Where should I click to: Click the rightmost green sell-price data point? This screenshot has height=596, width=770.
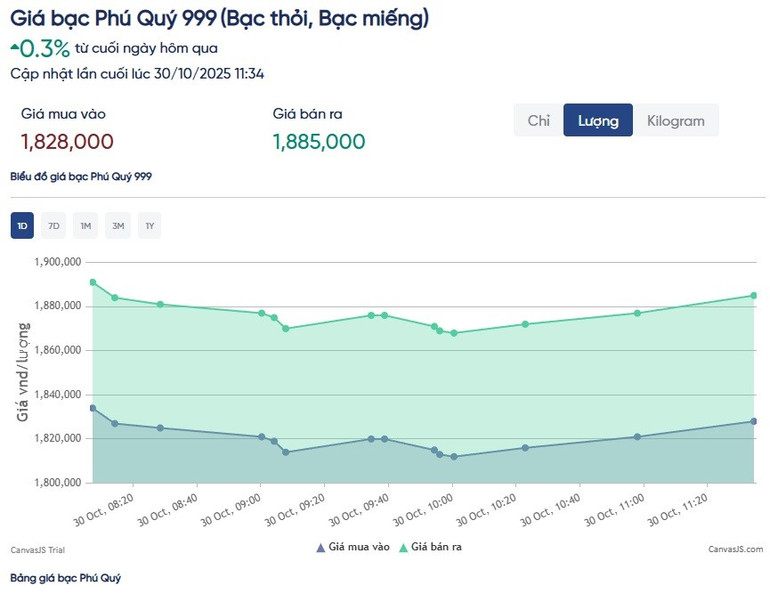753,295
